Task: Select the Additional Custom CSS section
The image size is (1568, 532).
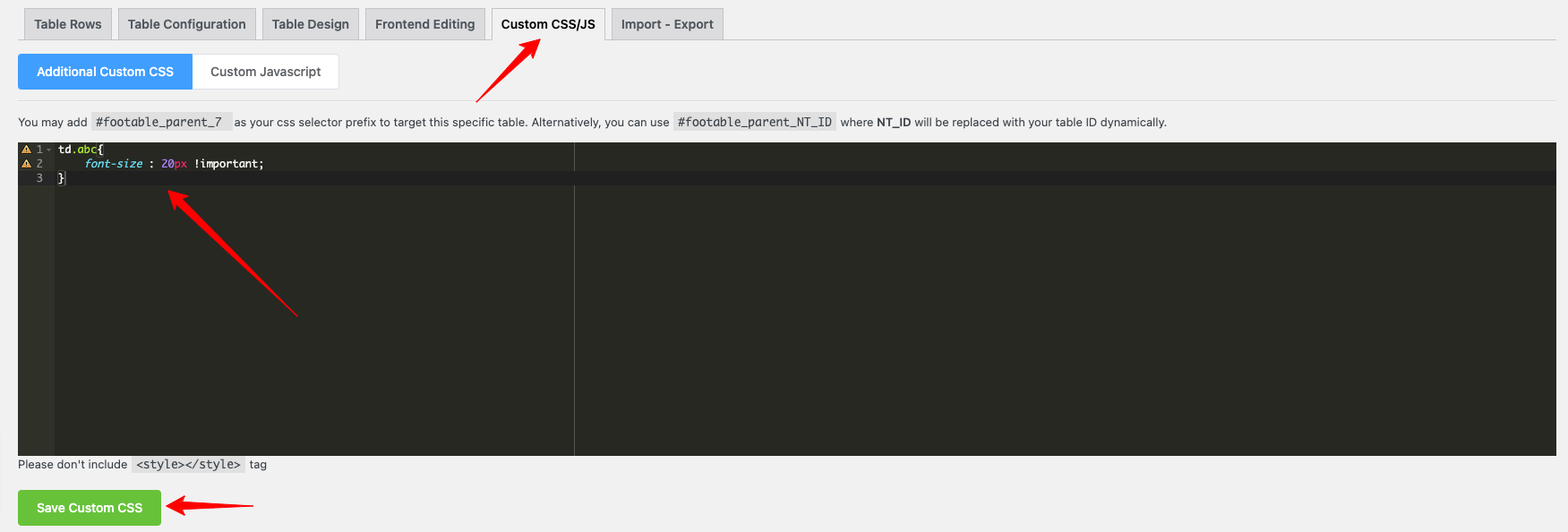Action: [x=105, y=72]
